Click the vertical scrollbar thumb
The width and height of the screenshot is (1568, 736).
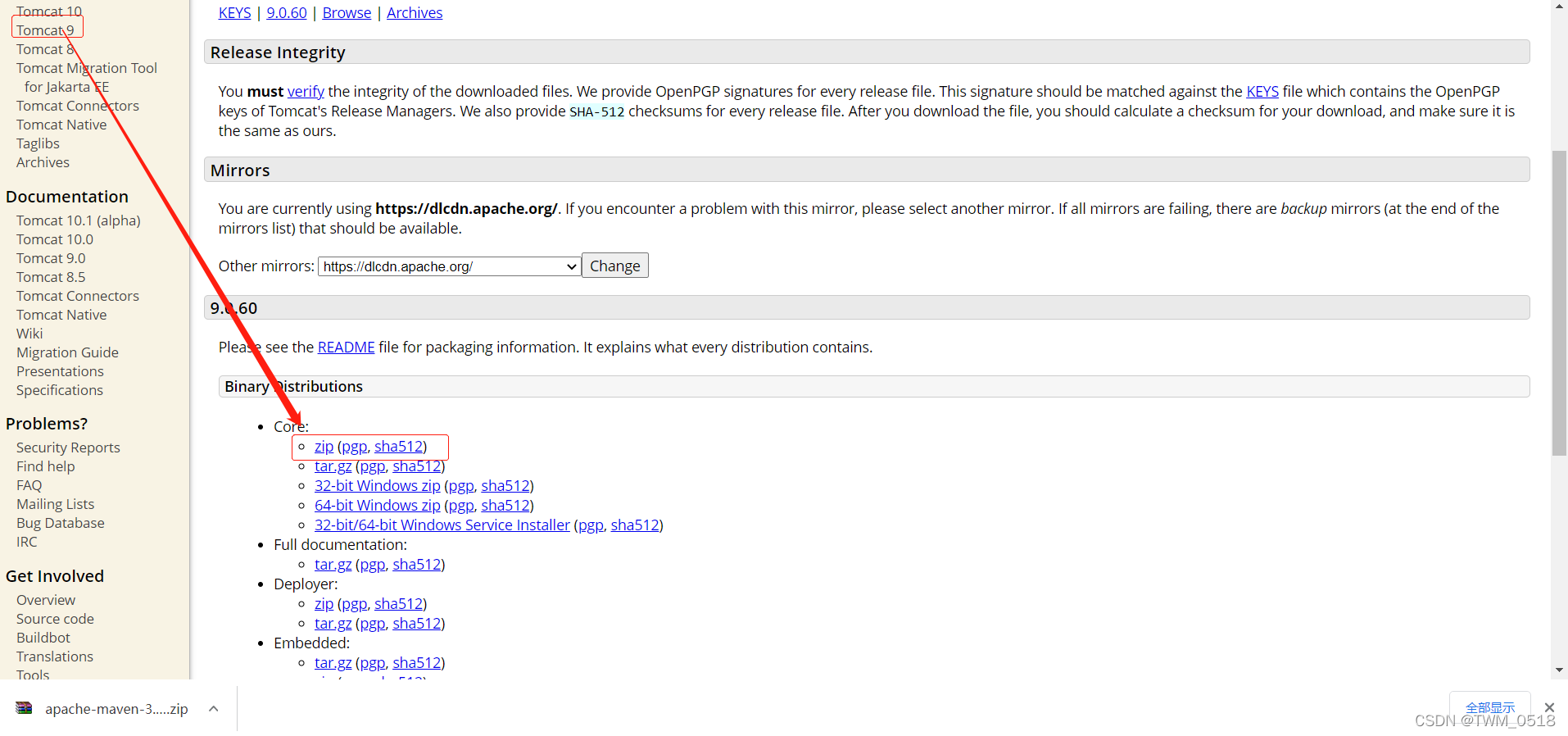click(1559, 303)
